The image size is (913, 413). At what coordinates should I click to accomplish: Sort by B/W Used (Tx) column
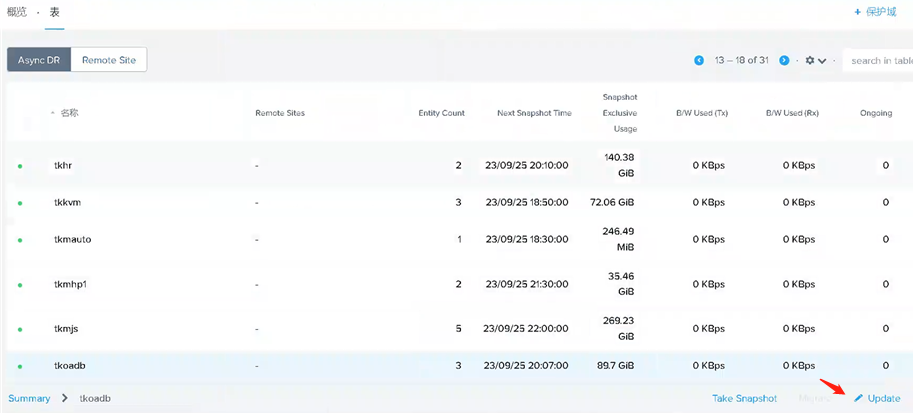tap(702, 113)
